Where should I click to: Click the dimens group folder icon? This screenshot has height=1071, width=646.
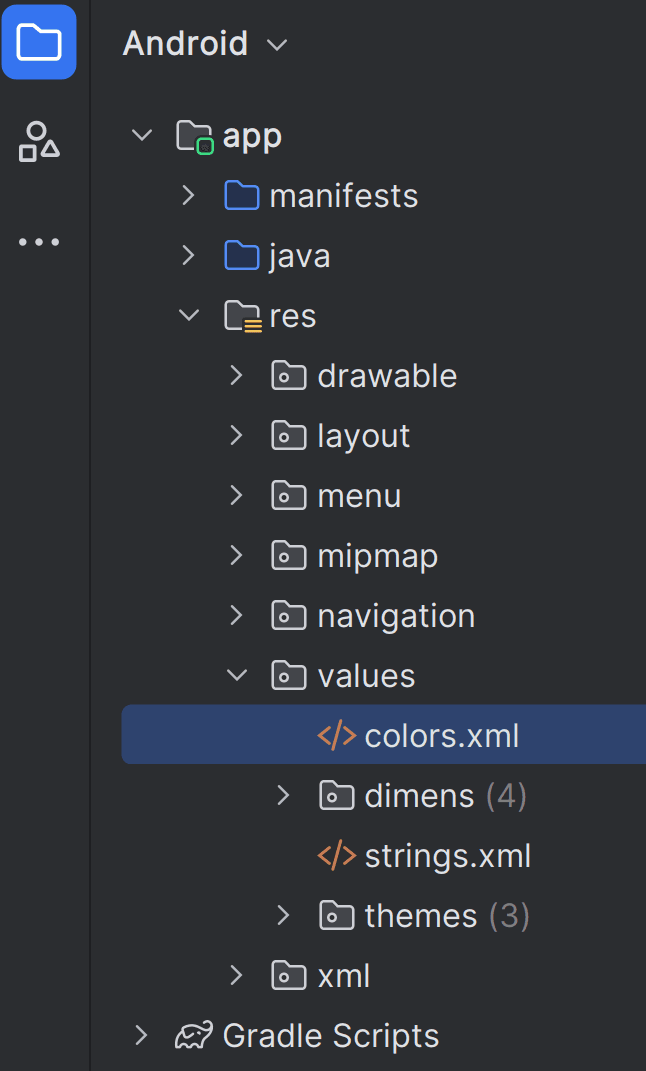click(337, 796)
